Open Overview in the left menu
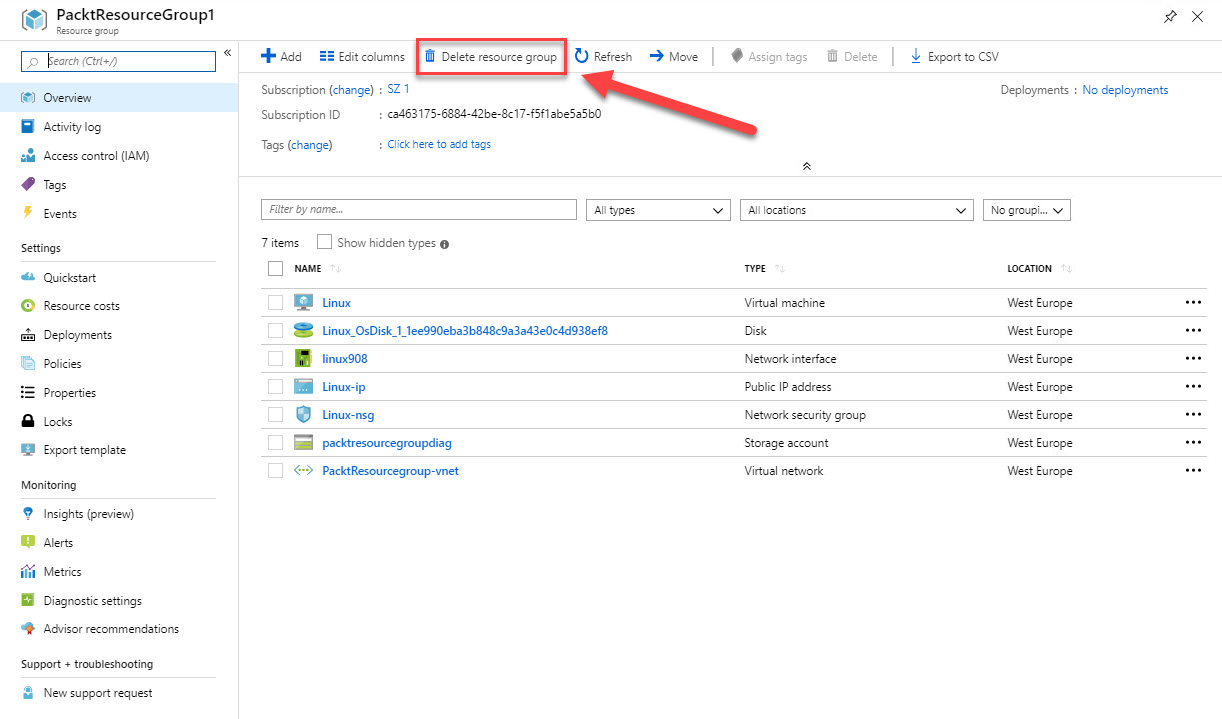This screenshot has width=1222, height=719. (x=119, y=98)
